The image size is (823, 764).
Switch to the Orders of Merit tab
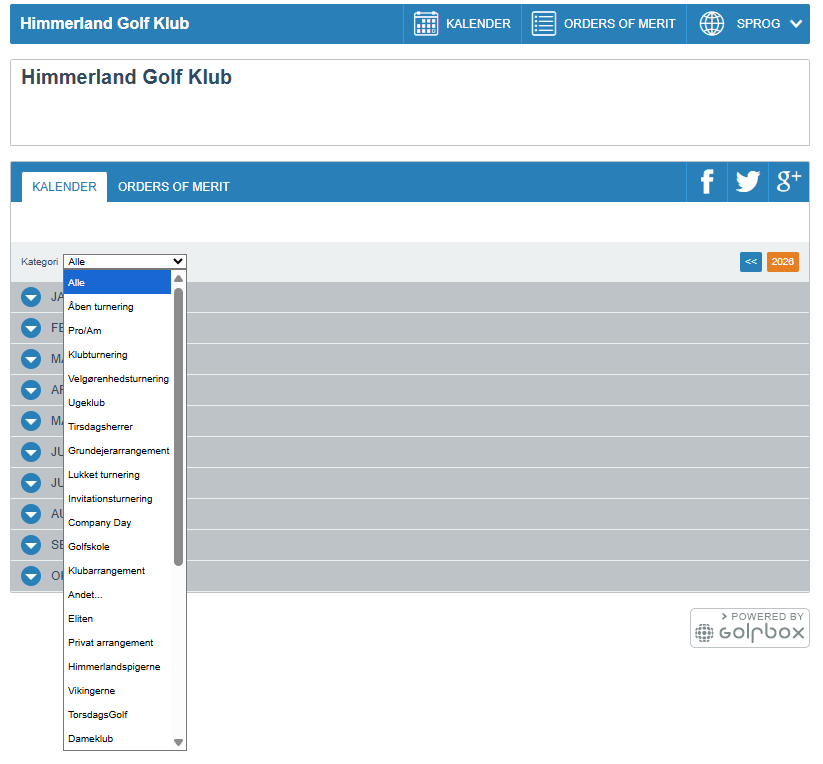point(174,187)
